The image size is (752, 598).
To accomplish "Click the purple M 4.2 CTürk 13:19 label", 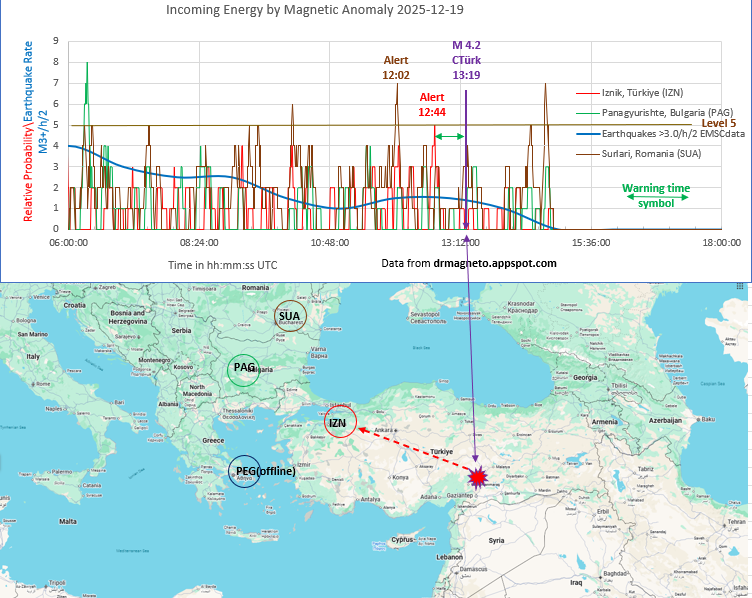I will (466, 59).
